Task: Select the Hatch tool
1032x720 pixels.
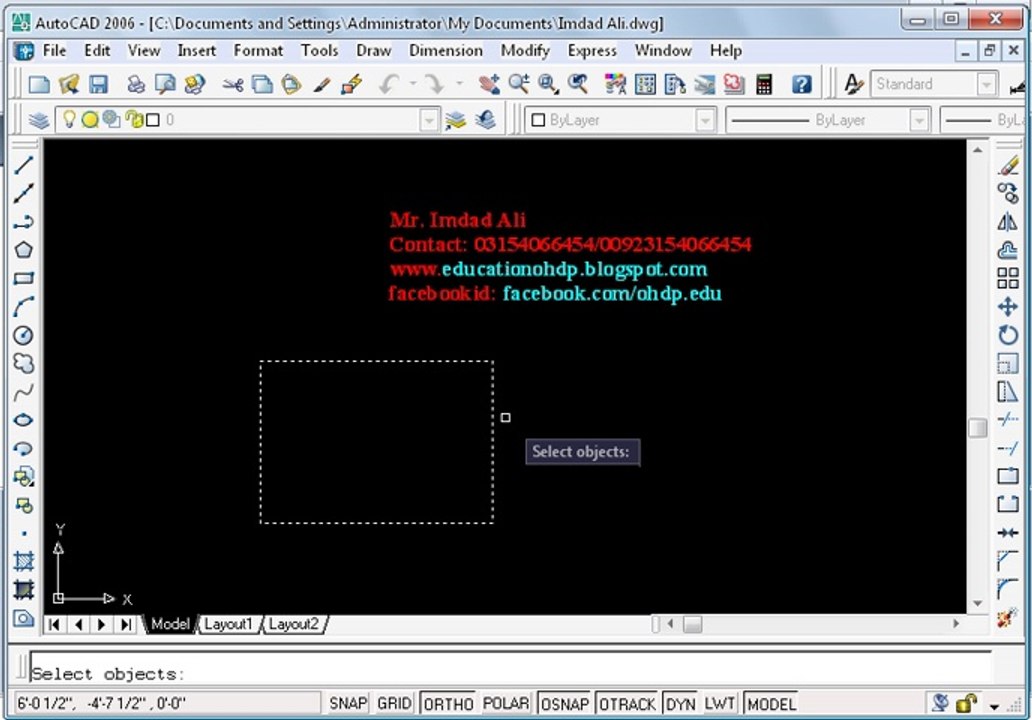Action: coord(23,561)
